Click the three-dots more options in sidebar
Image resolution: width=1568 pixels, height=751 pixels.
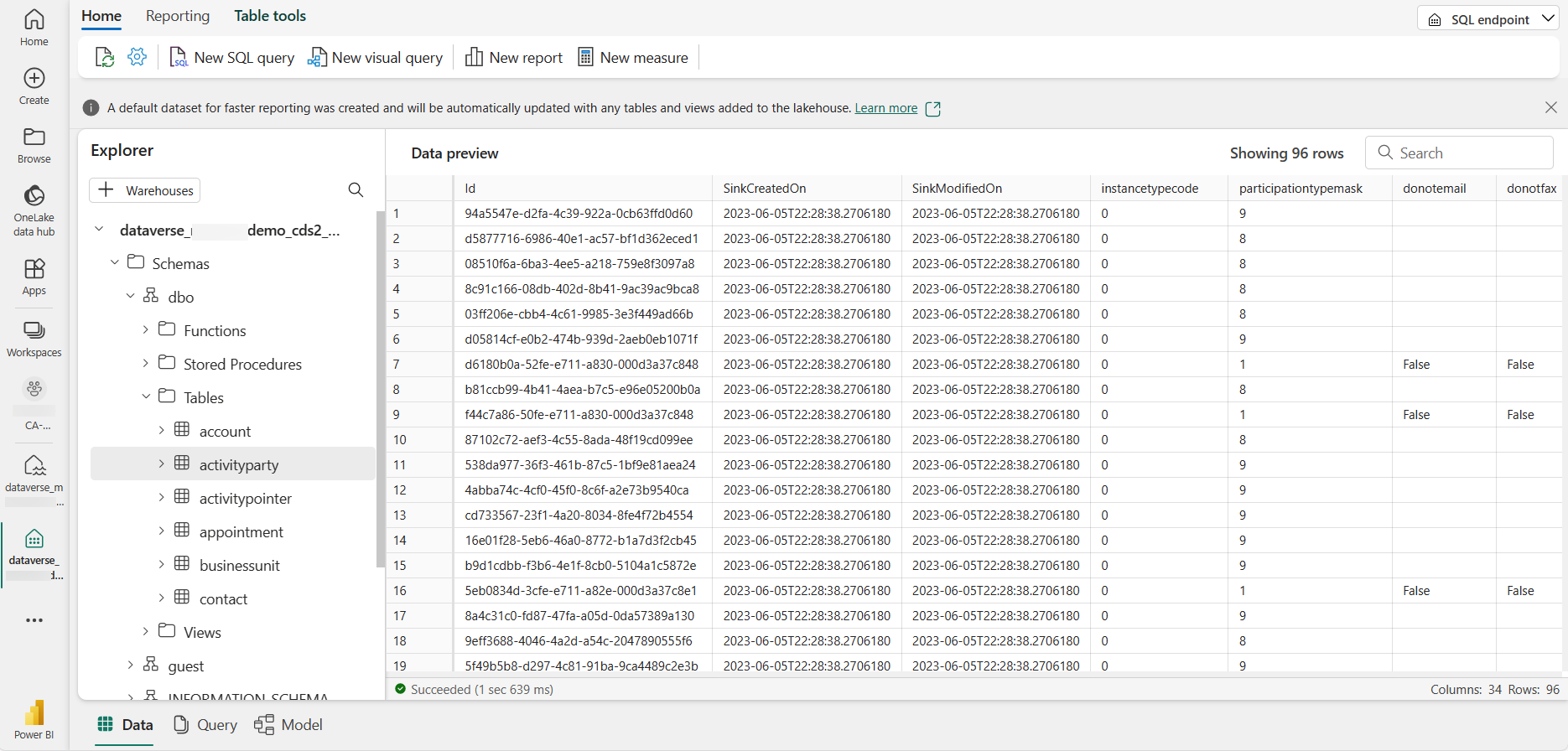tap(34, 620)
